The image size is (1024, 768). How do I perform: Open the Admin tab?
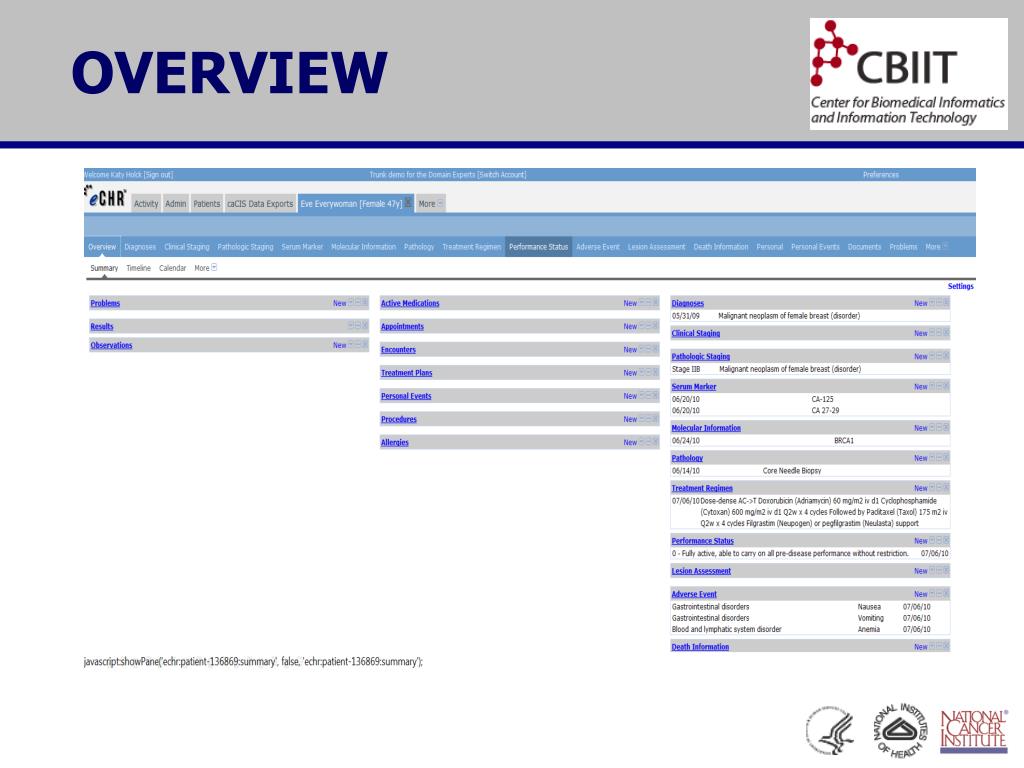click(175, 204)
